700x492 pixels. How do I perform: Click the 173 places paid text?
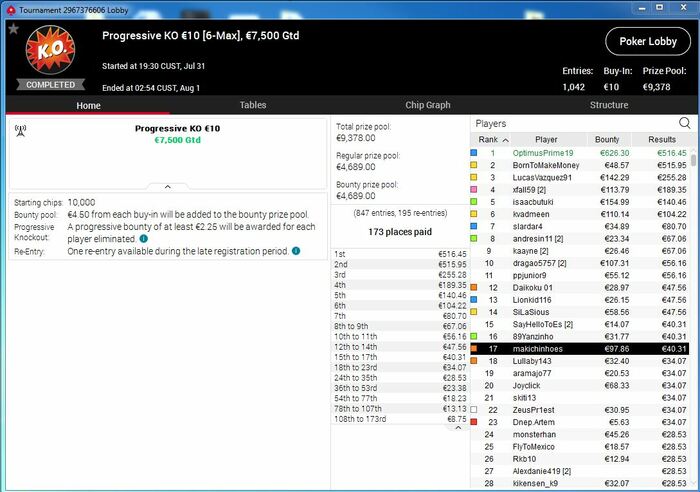click(400, 232)
